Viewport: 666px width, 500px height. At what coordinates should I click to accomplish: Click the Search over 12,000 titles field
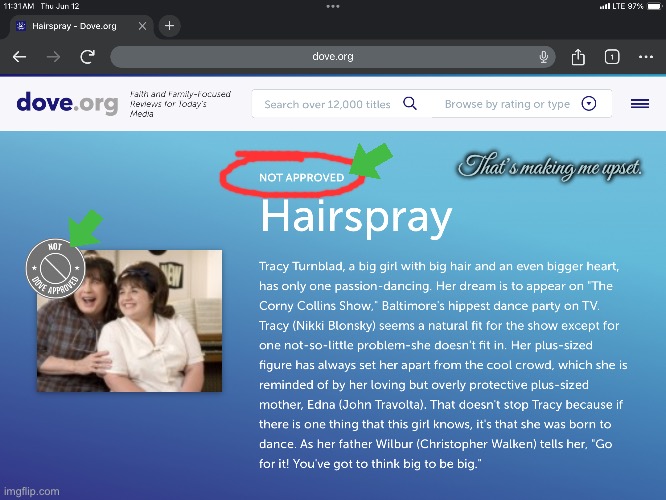(x=327, y=104)
